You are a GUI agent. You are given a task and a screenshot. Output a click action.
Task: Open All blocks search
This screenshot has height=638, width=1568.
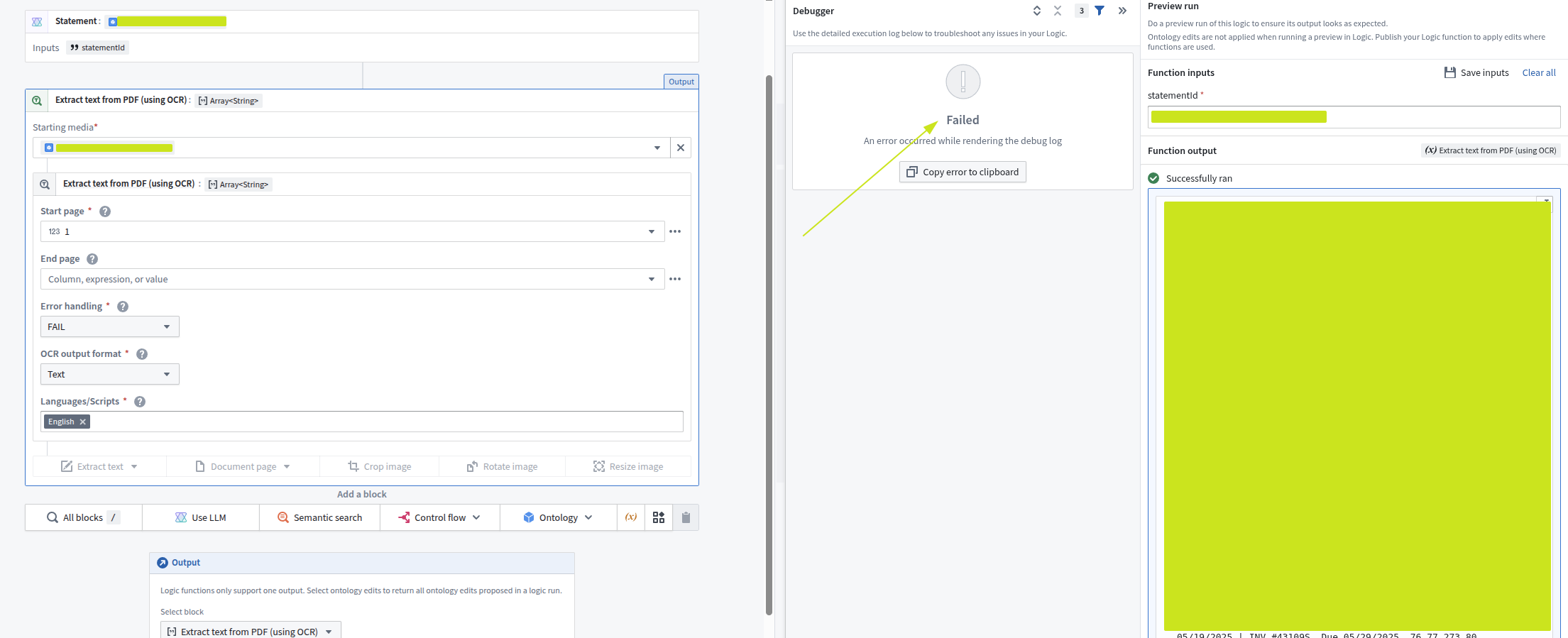click(x=84, y=517)
